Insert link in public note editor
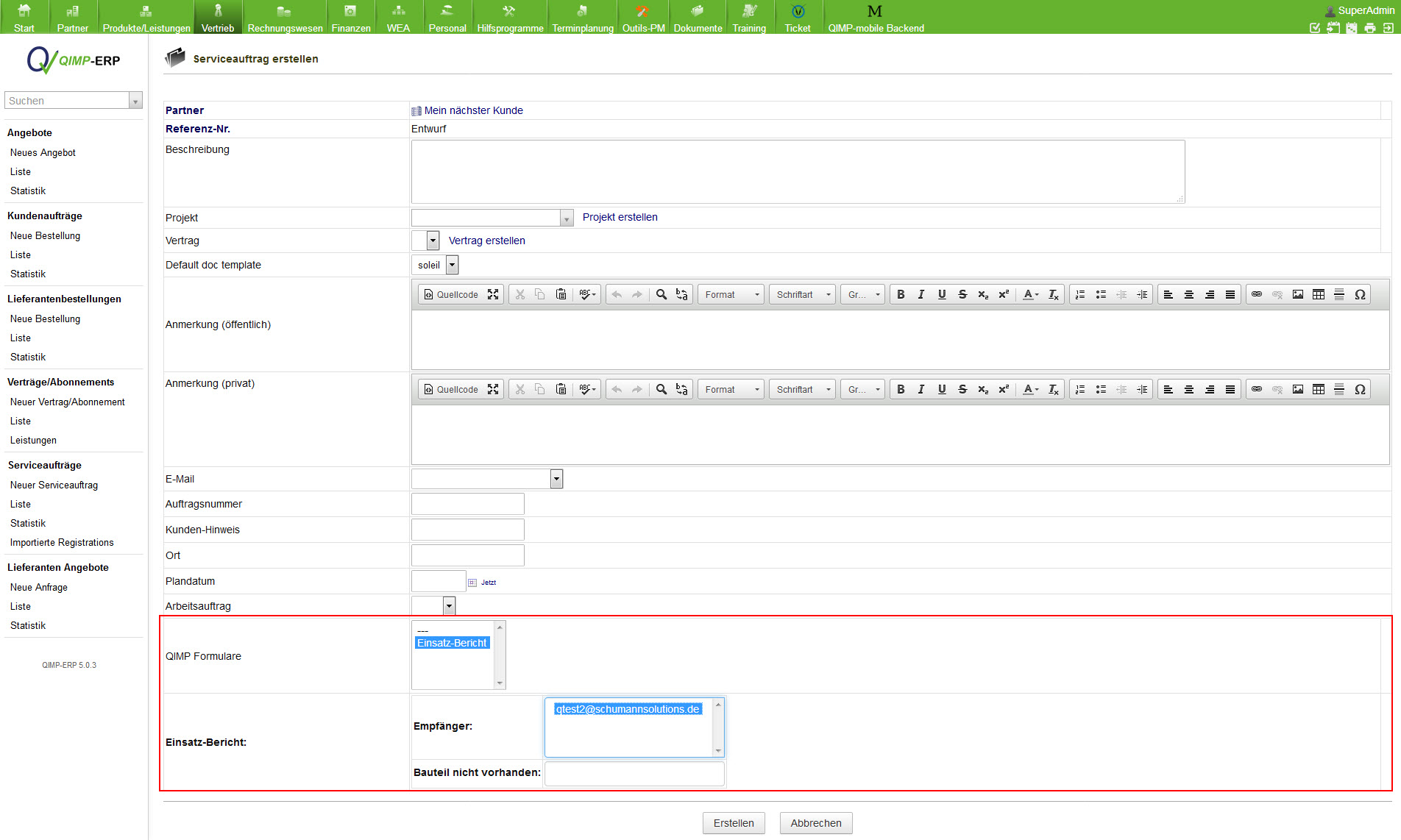 coord(1257,294)
